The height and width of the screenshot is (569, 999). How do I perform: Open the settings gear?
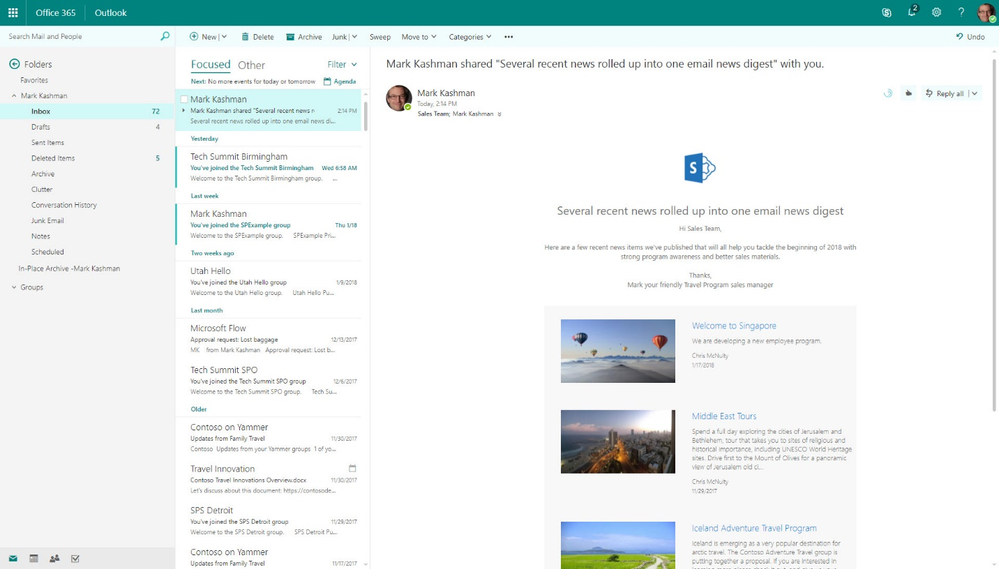click(937, 13)
